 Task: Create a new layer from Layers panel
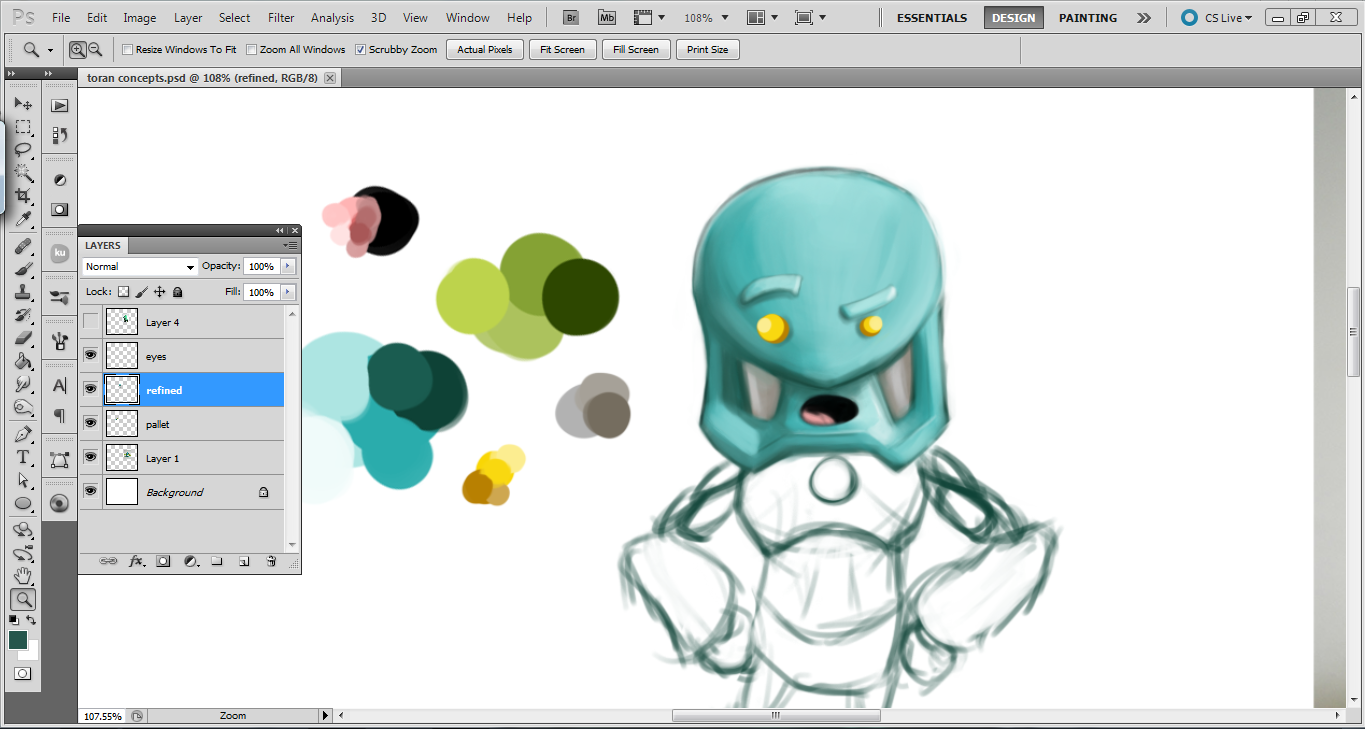pos(243,562)
